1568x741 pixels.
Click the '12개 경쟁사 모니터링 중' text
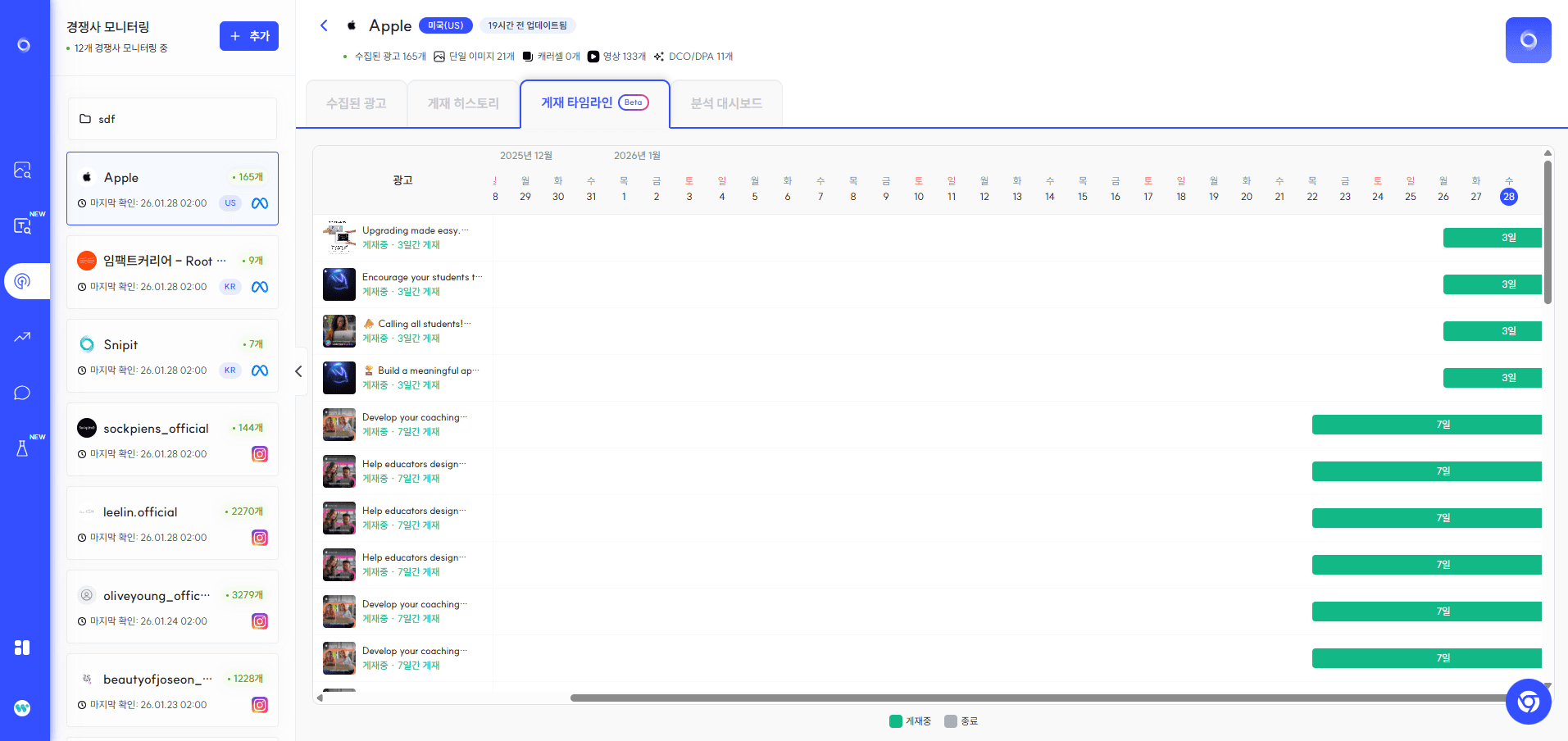(x=121, y=48)
